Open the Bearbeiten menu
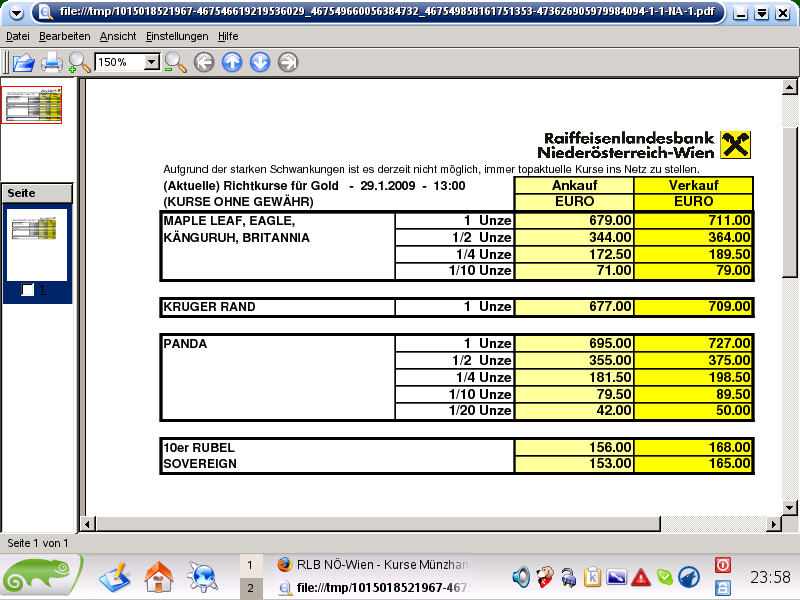Screen dimensions: 800x600 coord(65,36)
